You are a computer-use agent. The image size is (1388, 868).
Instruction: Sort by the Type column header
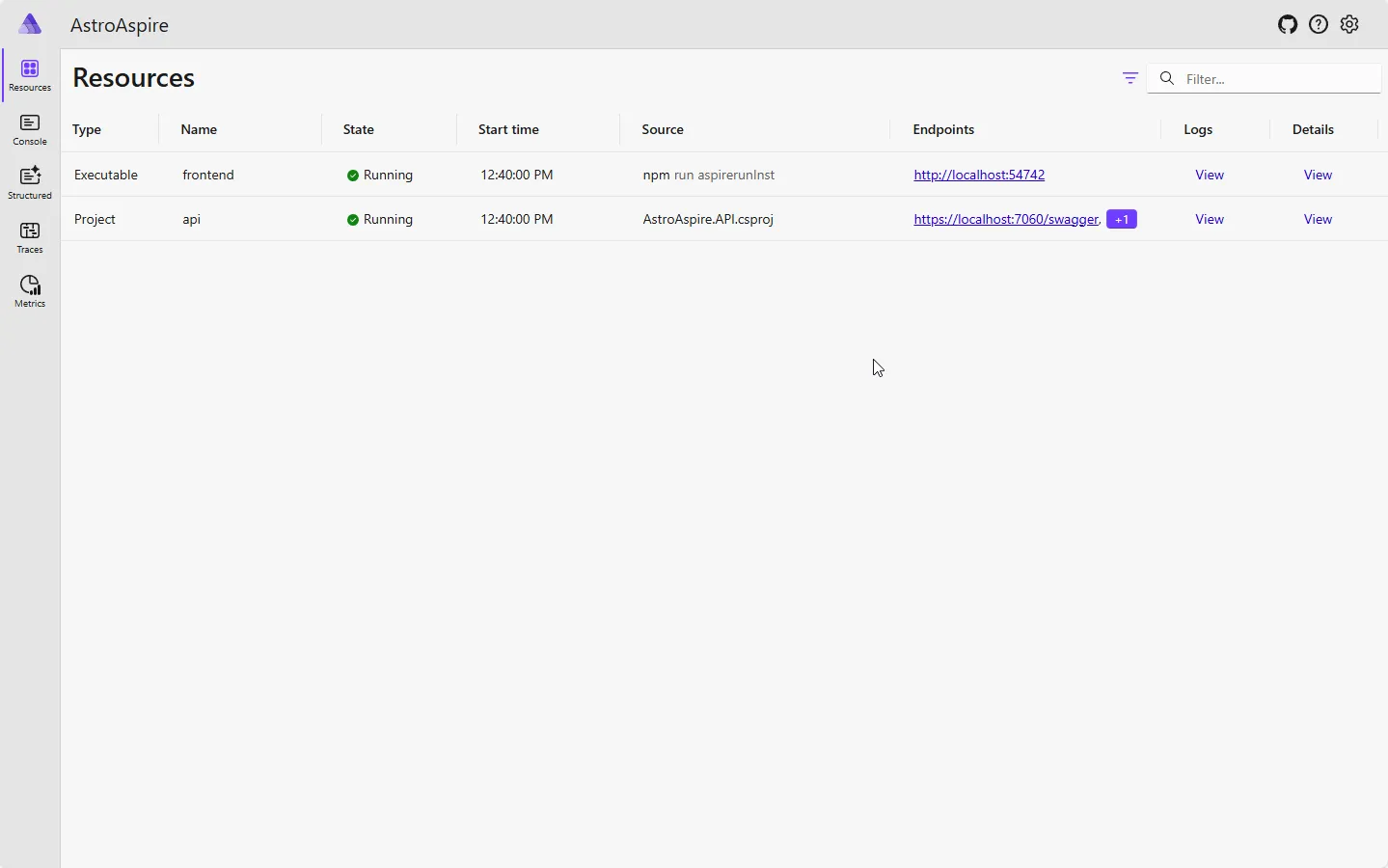click(87, 129)
